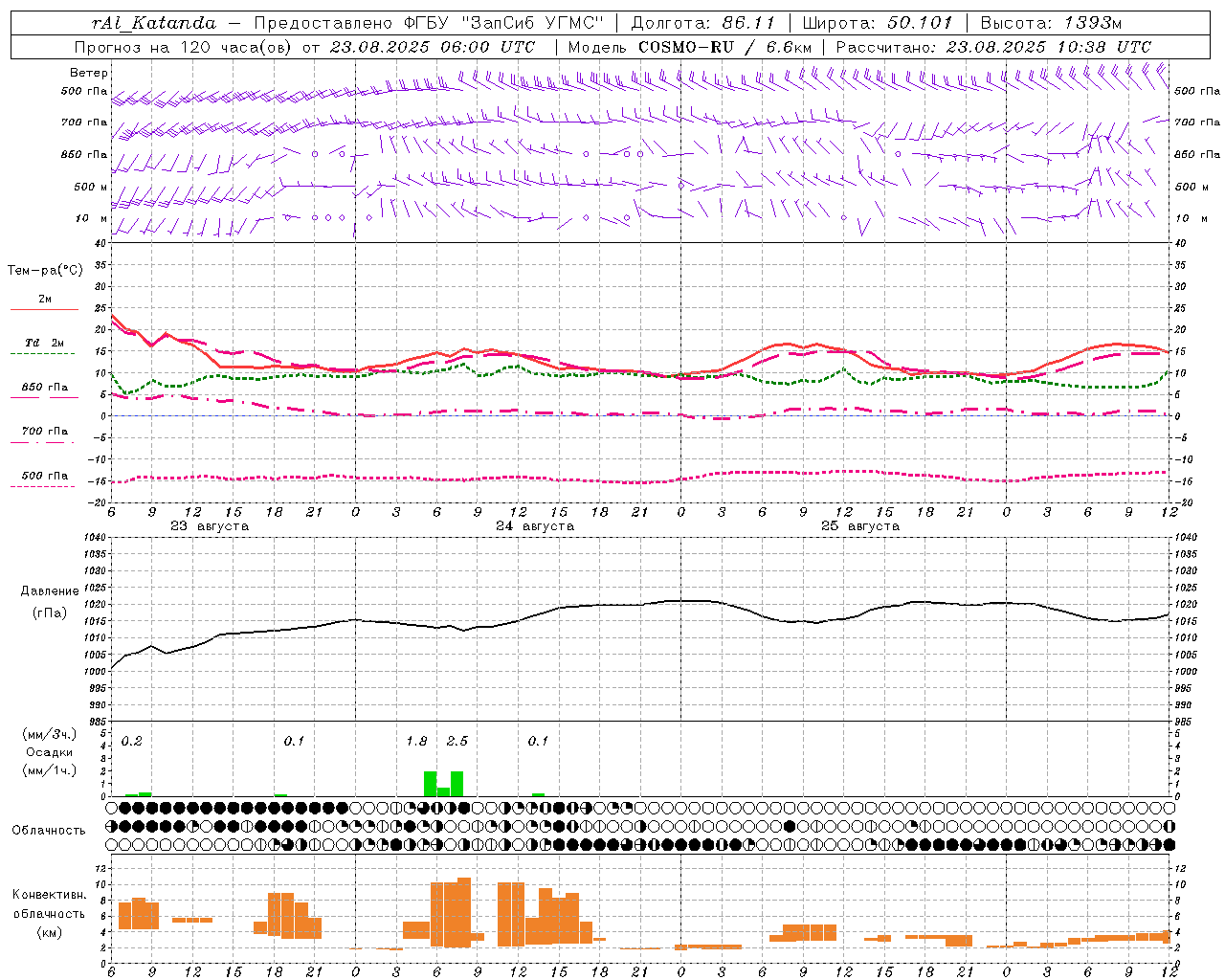Click the date label "23 августа"

click(210, 526)
